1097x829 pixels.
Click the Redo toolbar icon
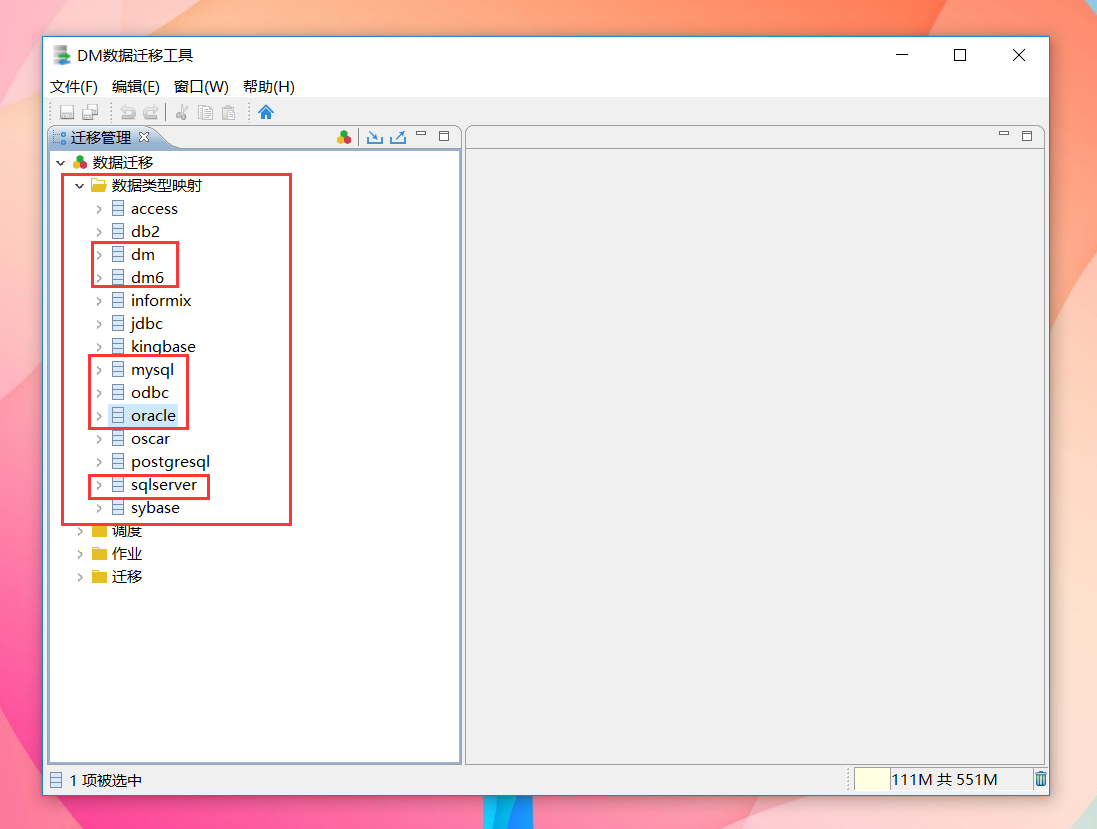[150, 113]
